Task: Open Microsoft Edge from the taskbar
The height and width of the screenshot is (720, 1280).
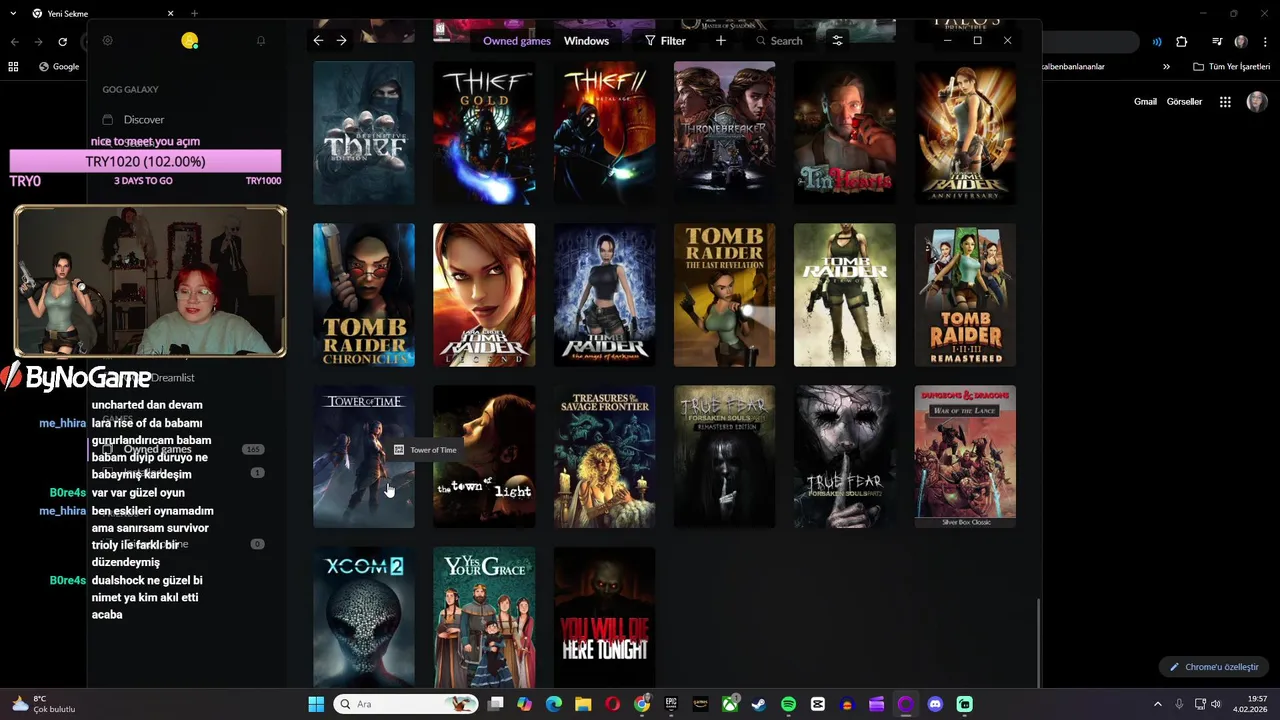Action: (x=554, y=704)
